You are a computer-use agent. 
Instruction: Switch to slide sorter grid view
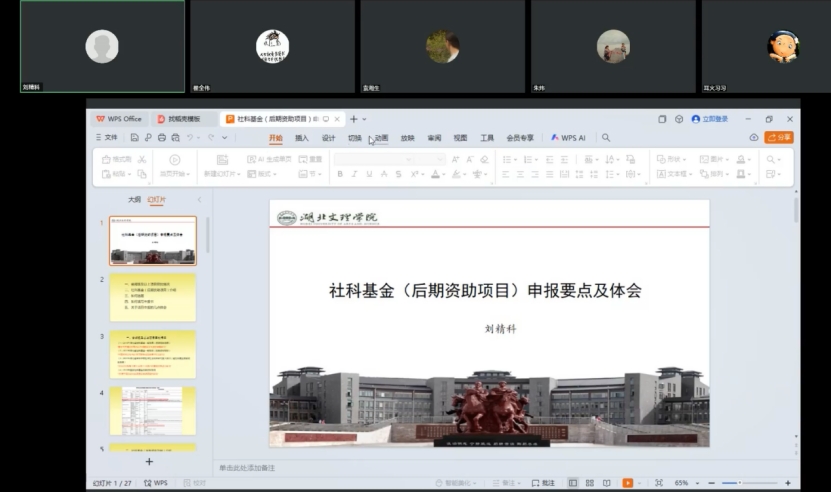589,483
